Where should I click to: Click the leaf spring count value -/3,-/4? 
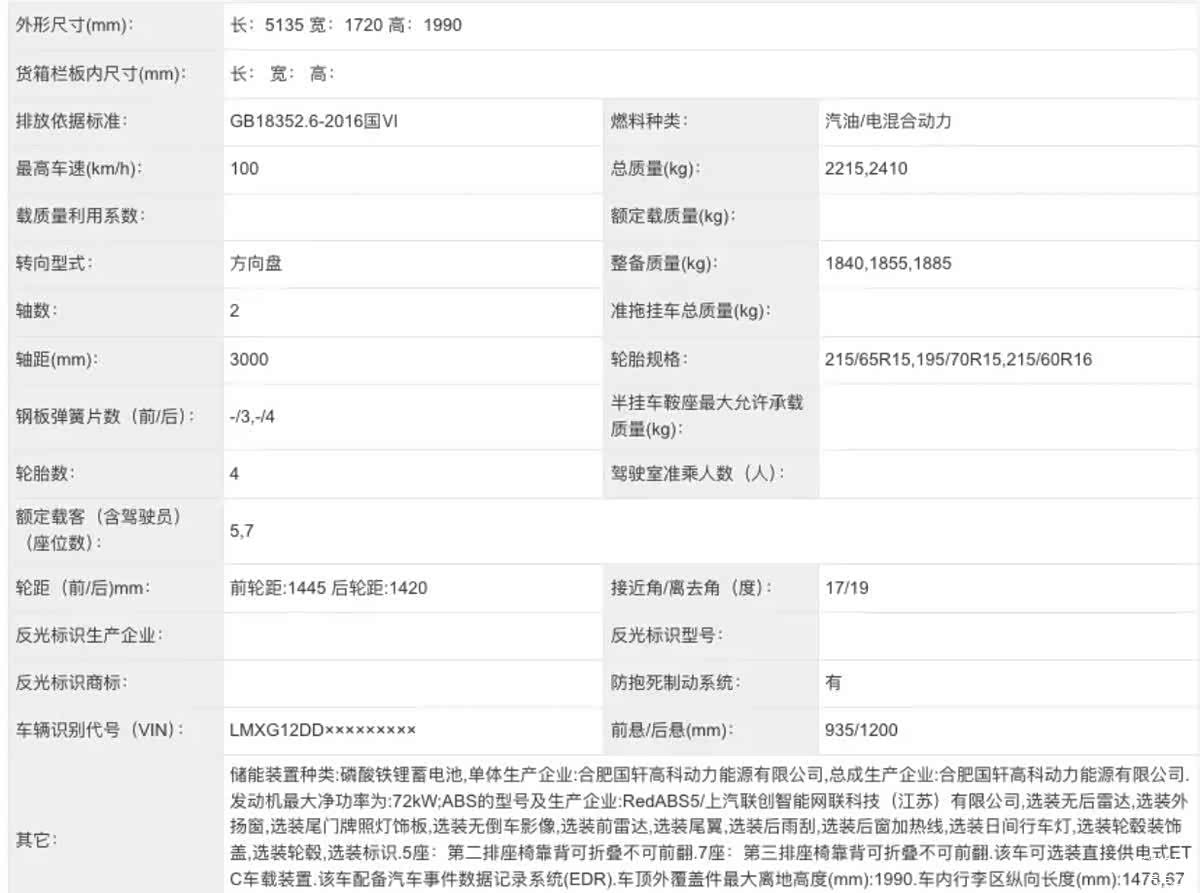(252, 416)
